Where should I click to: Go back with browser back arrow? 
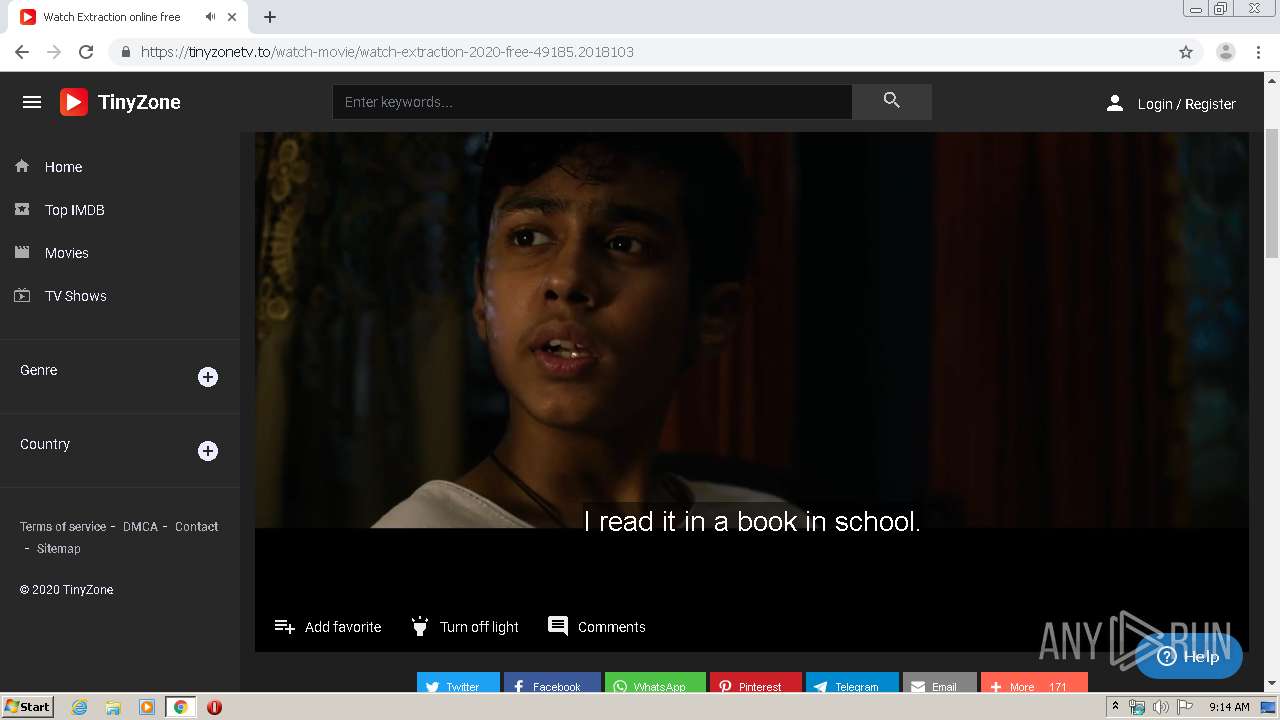22,52
